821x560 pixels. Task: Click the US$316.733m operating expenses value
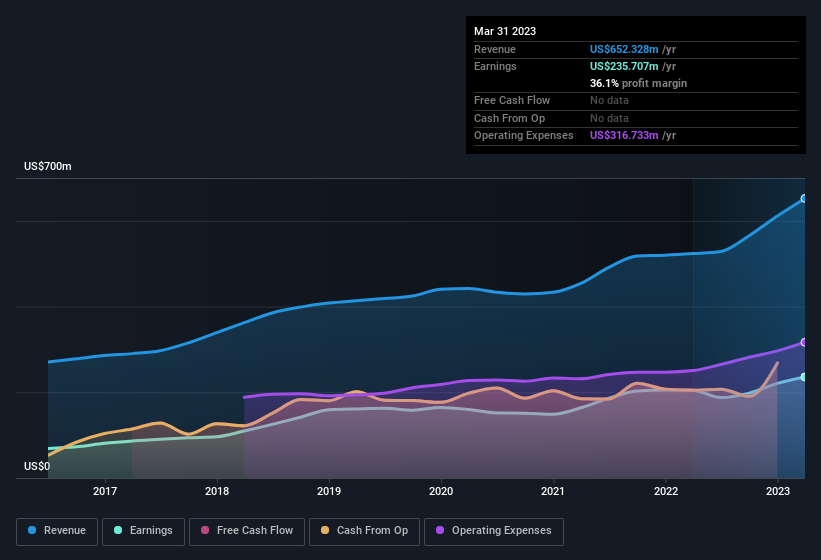click(x=624, y=136)
